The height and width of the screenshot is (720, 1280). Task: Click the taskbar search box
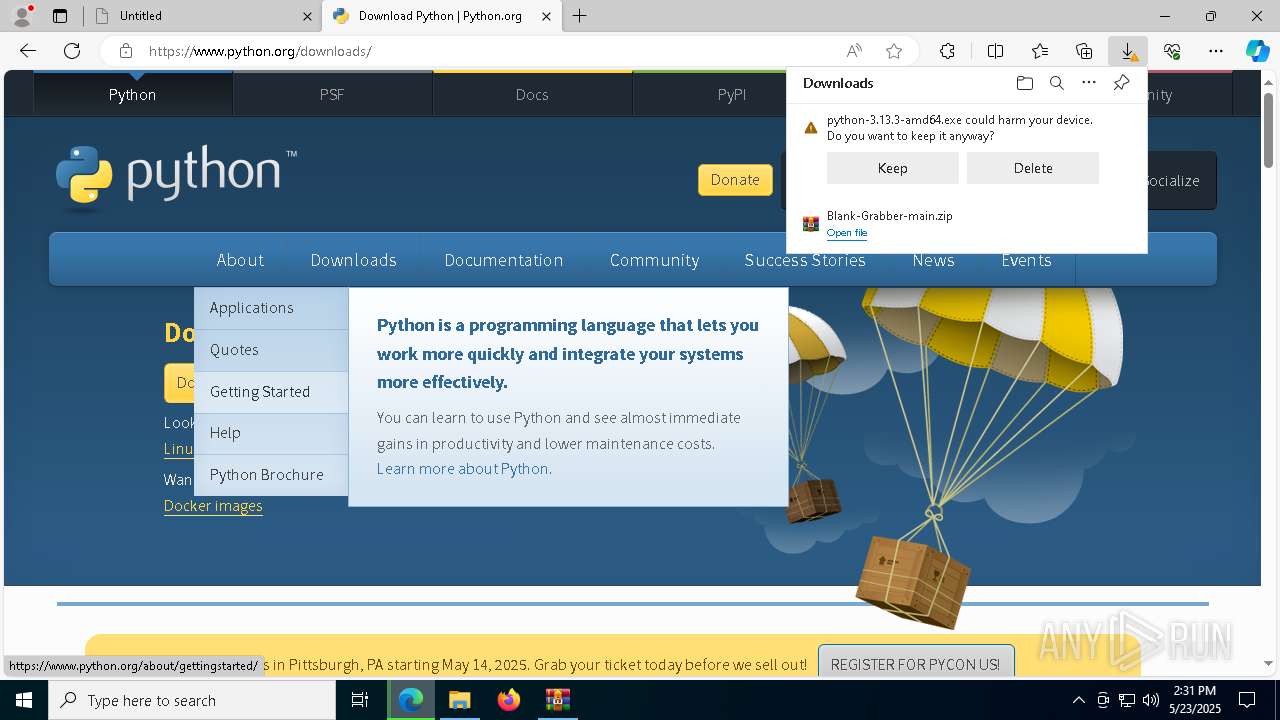[x=192, y=700]
